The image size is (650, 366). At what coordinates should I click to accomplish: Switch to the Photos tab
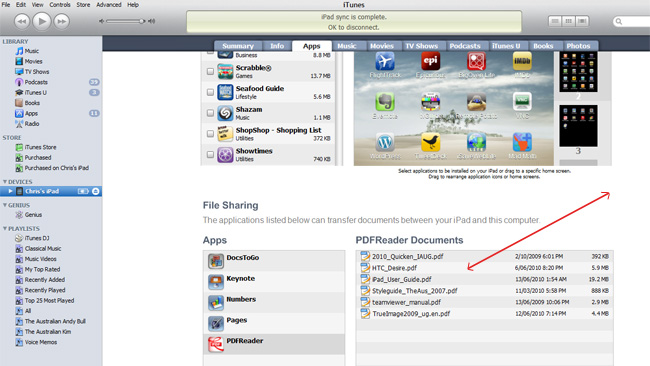point(578,46)
